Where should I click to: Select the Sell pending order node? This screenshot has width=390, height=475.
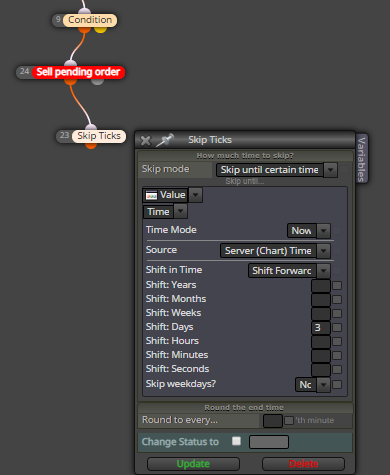[x=78, y=72]
